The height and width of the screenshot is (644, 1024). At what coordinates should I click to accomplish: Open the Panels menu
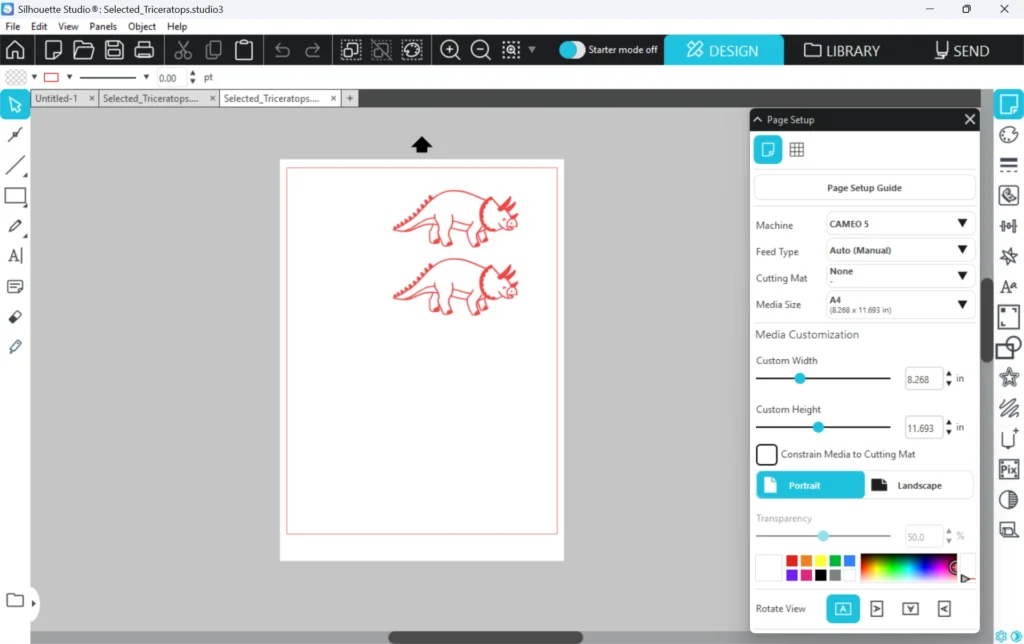click(102, 27)
